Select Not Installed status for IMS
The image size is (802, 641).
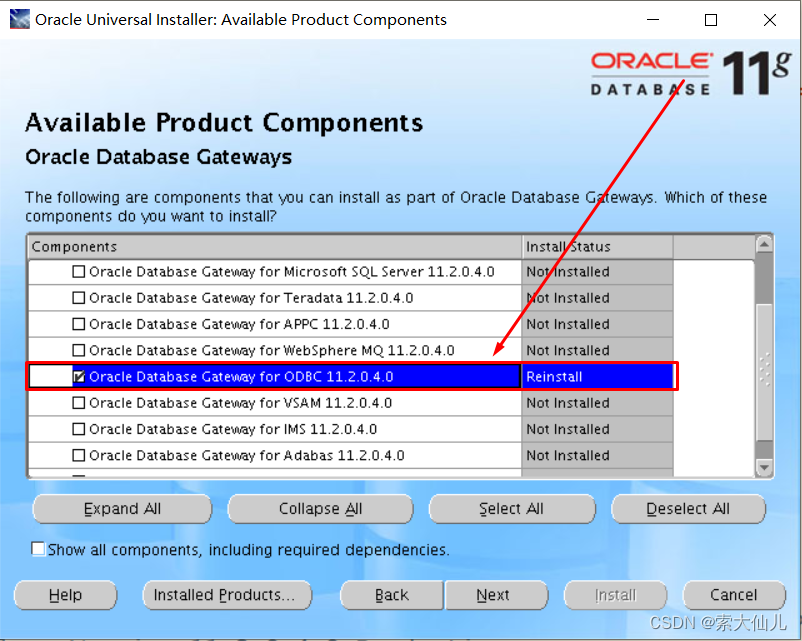597,429
